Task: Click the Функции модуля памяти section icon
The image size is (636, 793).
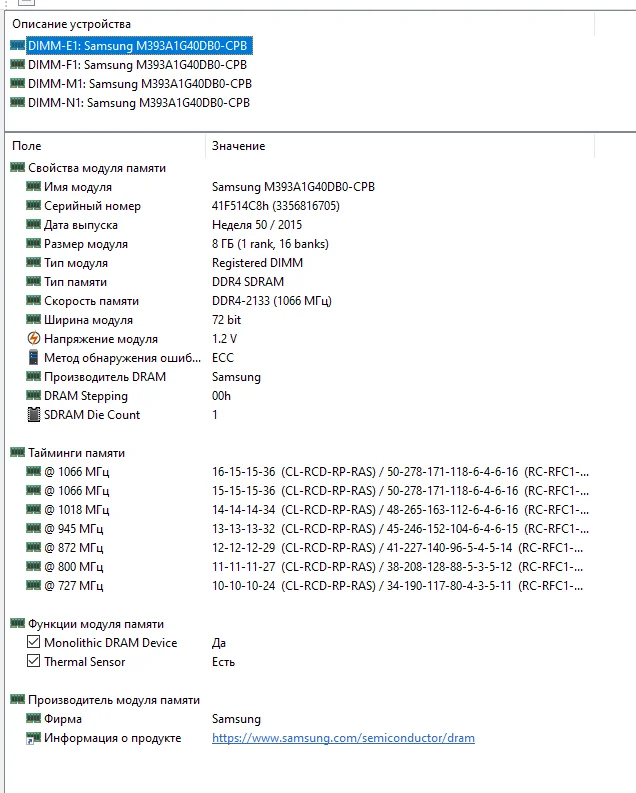Action: pyautogui.click(x=18, y=623)
